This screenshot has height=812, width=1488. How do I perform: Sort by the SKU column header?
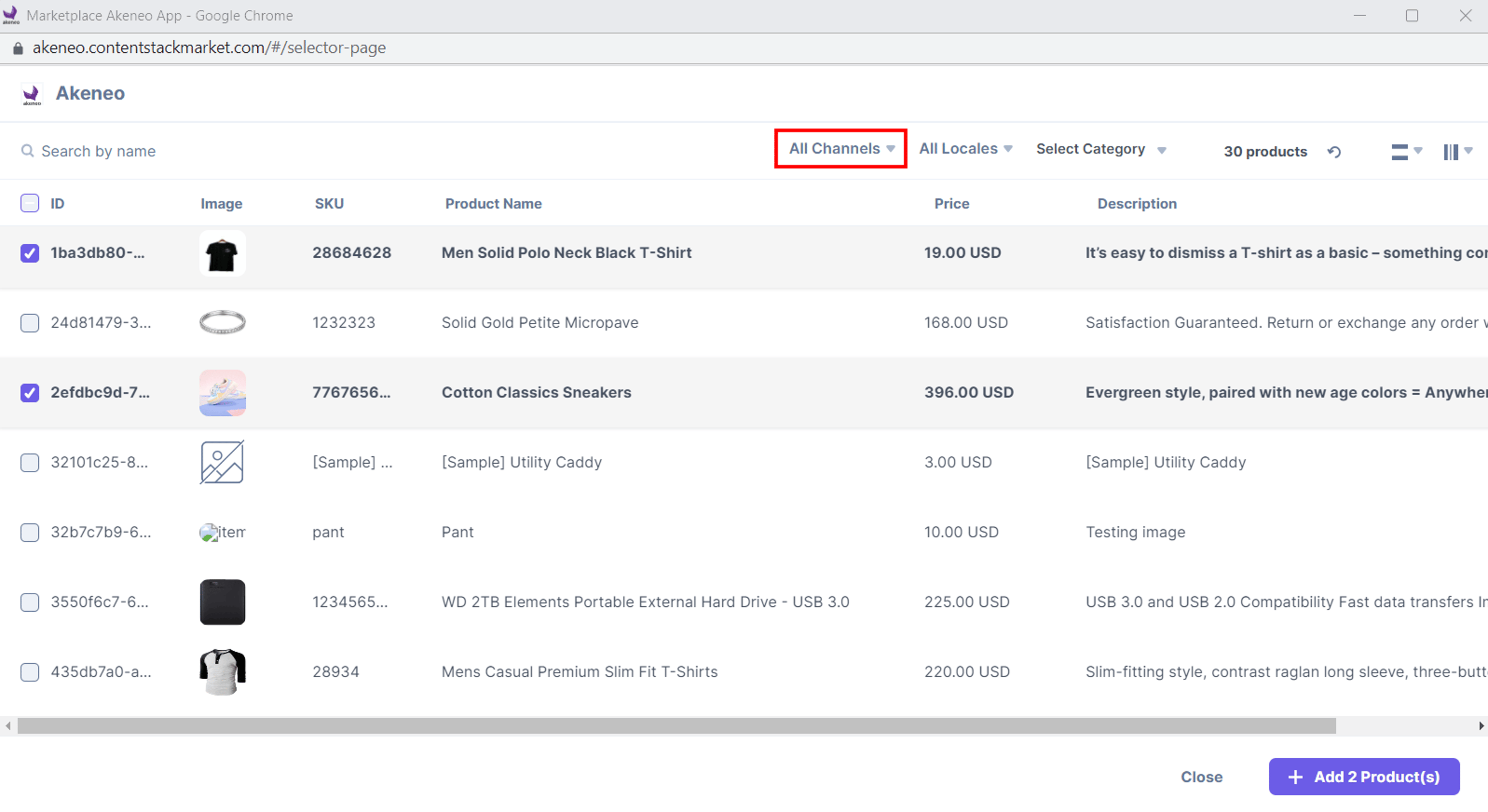(x=329, y=203)
